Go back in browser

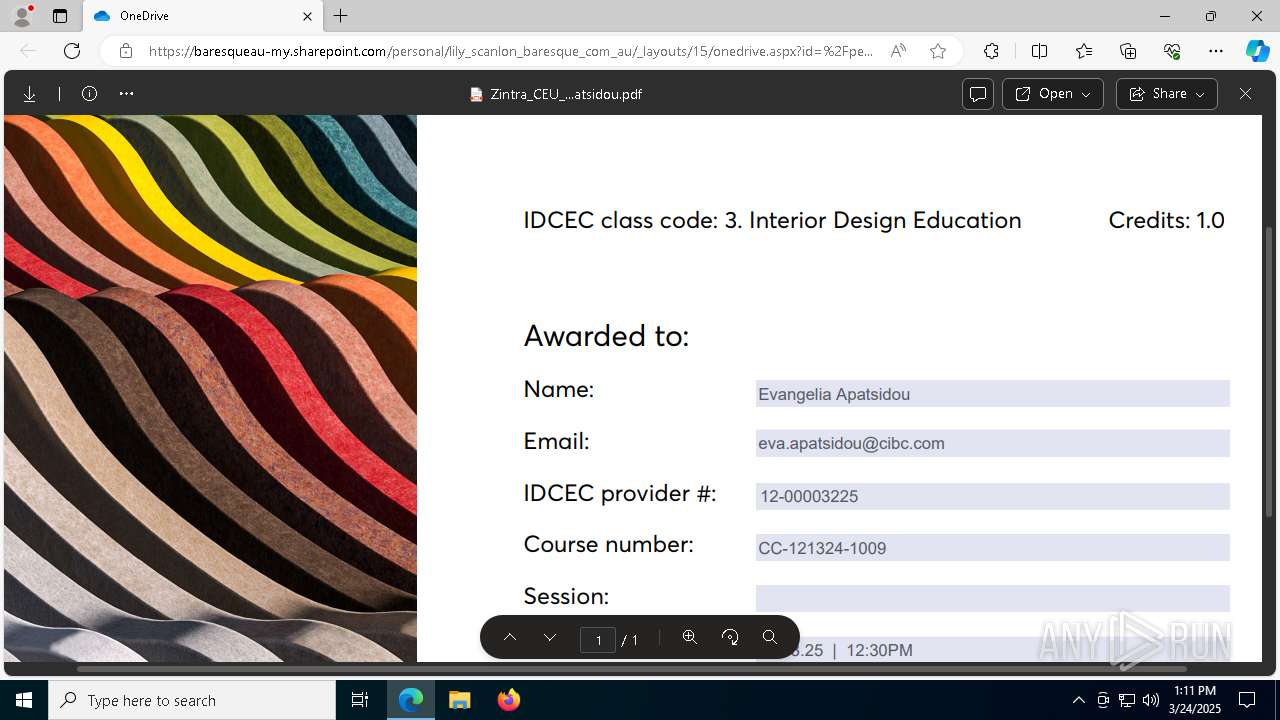point(28,51)
